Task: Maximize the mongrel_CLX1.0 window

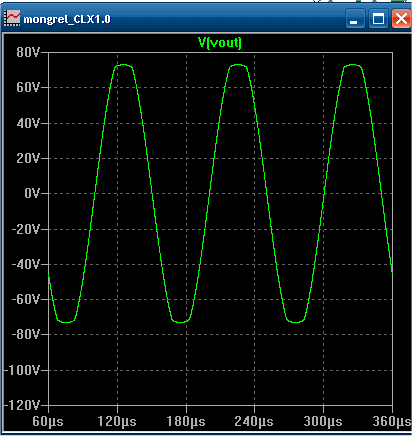Action: tap(378, 18)
